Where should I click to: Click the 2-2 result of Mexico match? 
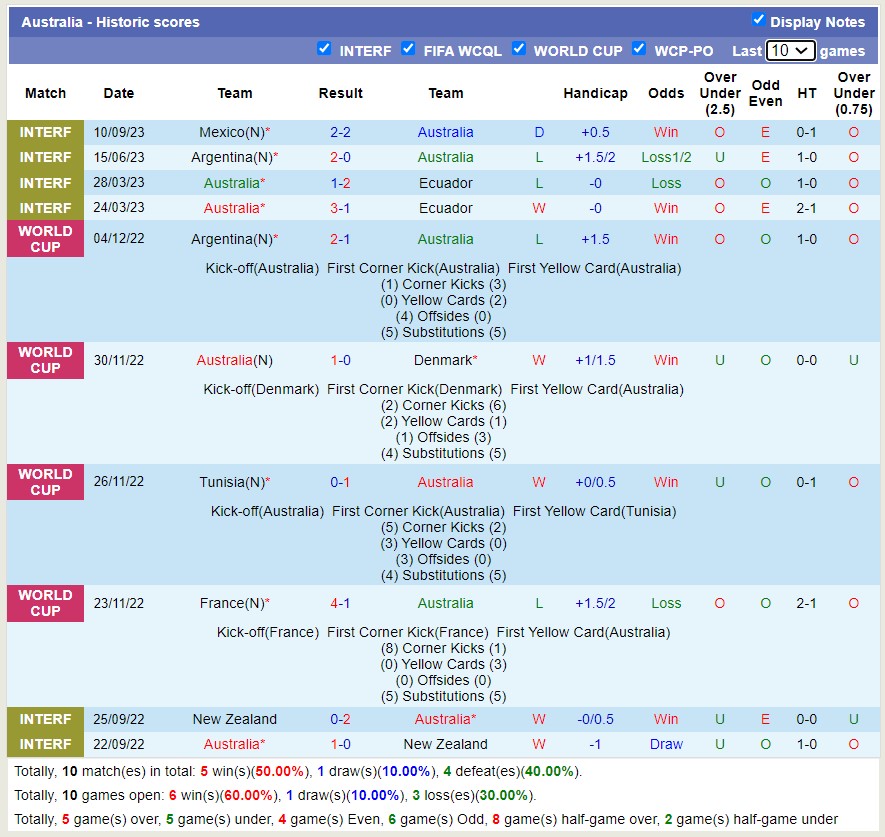point(340,132)
